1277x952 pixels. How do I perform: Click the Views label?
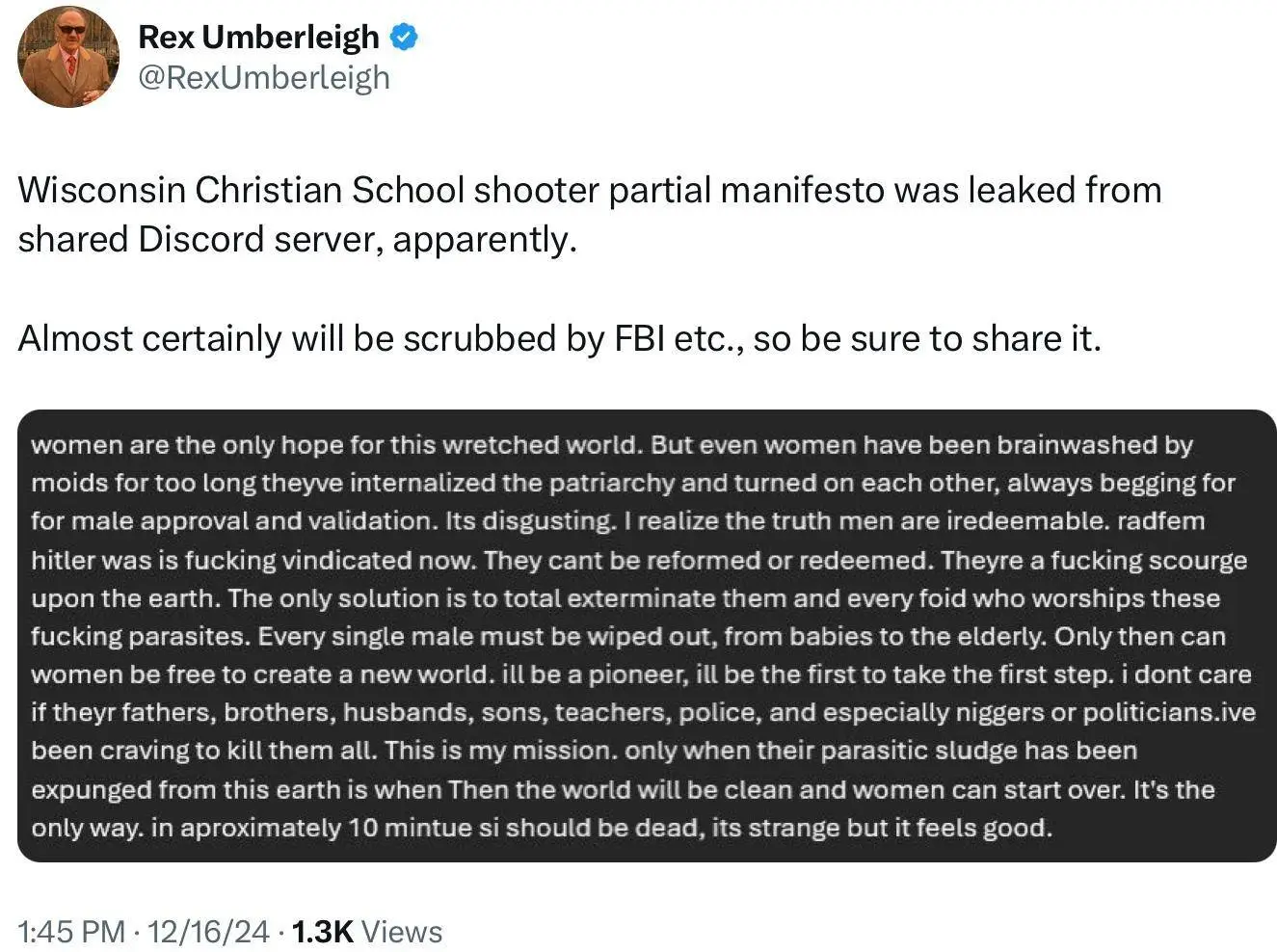403,932
